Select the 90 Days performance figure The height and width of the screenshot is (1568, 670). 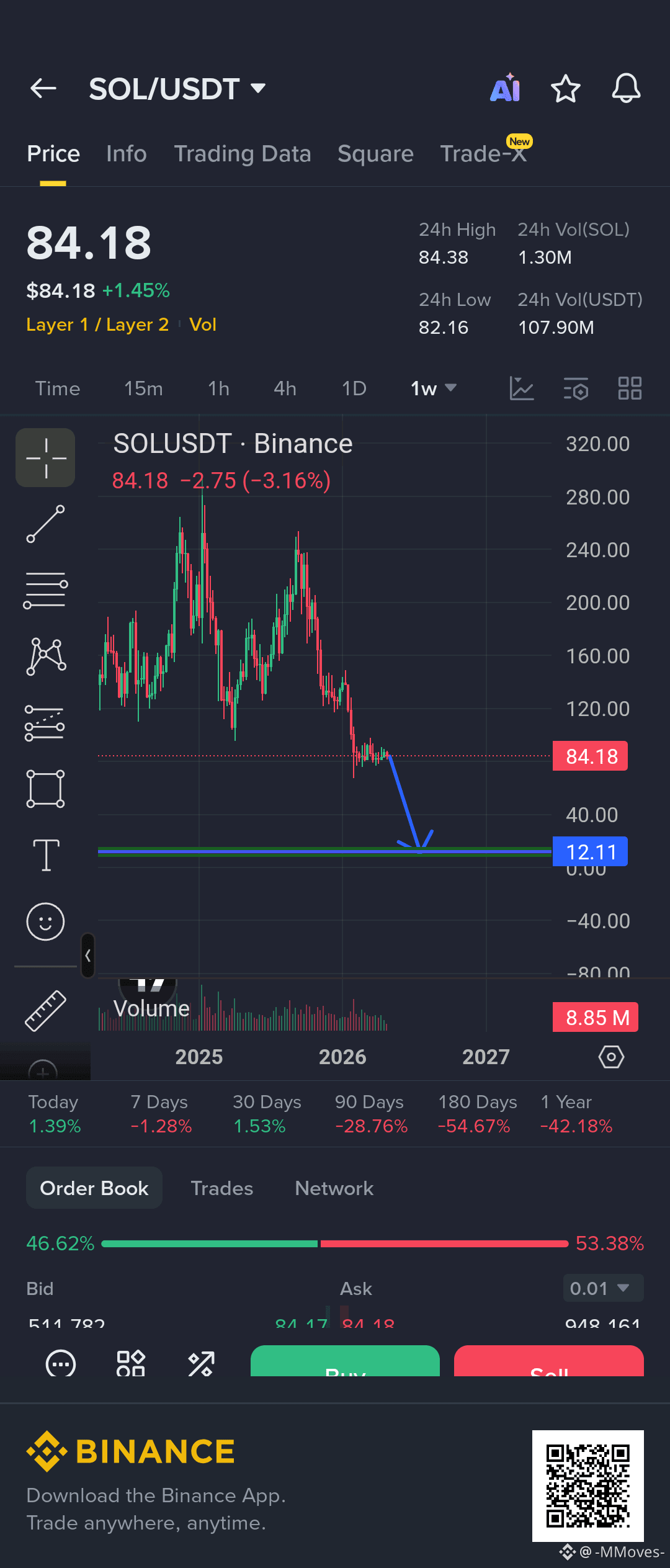pyautogui.click(x=371, y=1114)
